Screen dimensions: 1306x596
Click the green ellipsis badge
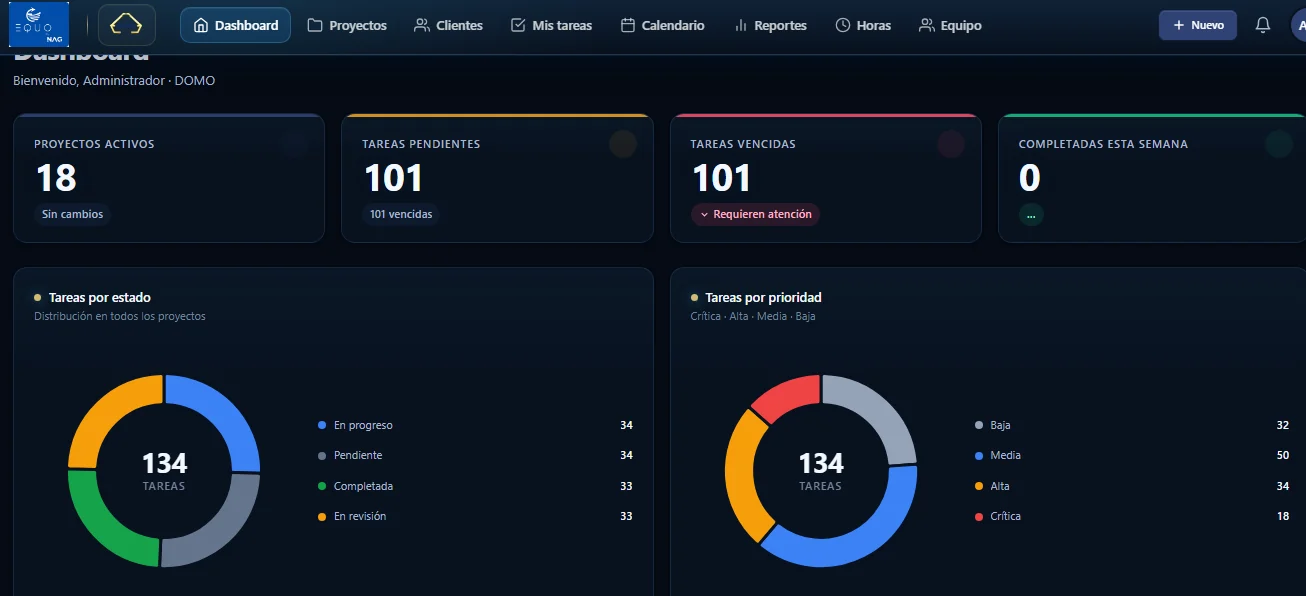click(x=1031, y=214)
